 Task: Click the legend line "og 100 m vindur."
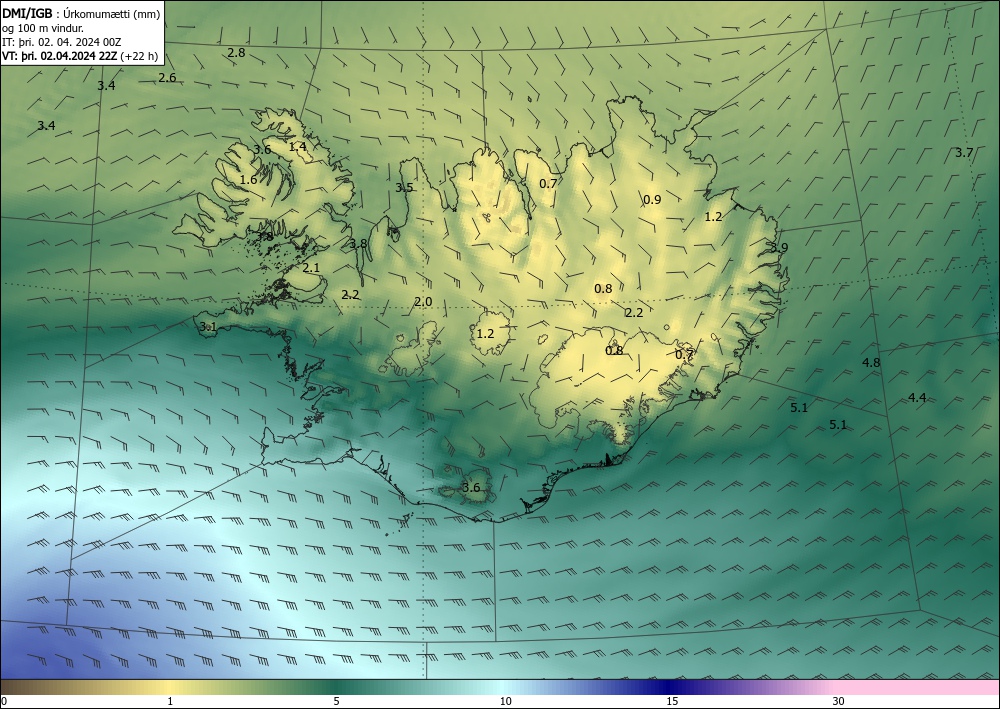click(43, 27)
